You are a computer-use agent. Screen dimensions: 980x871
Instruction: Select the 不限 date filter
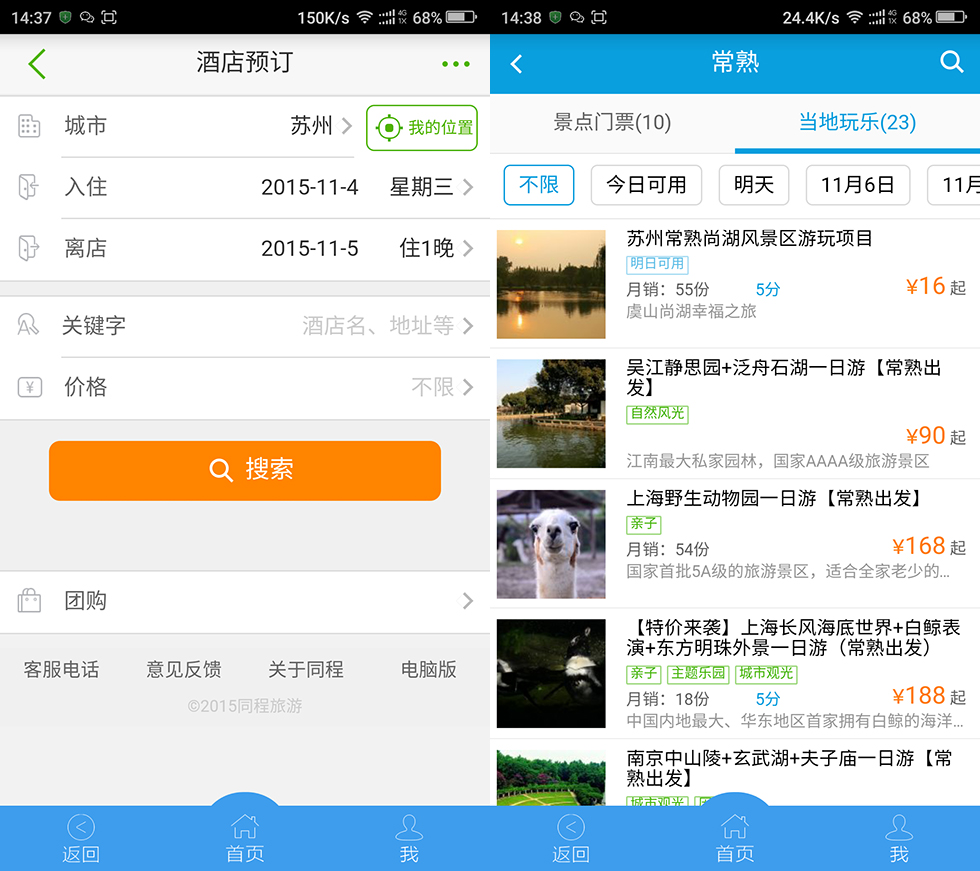coord(539,185)
